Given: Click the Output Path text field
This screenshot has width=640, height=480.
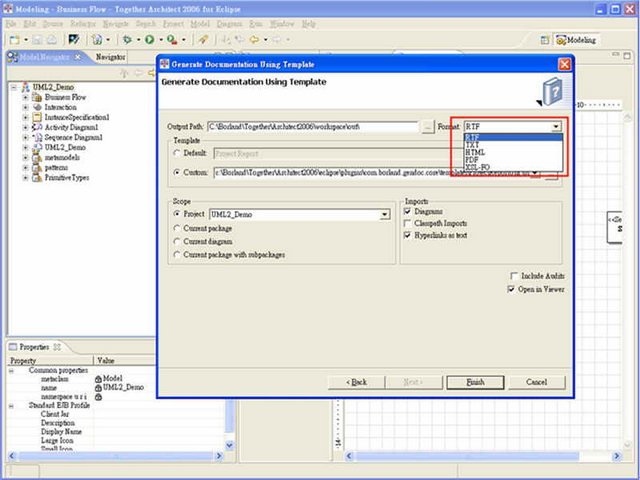Looking at the screenshot, I should 313,127.
